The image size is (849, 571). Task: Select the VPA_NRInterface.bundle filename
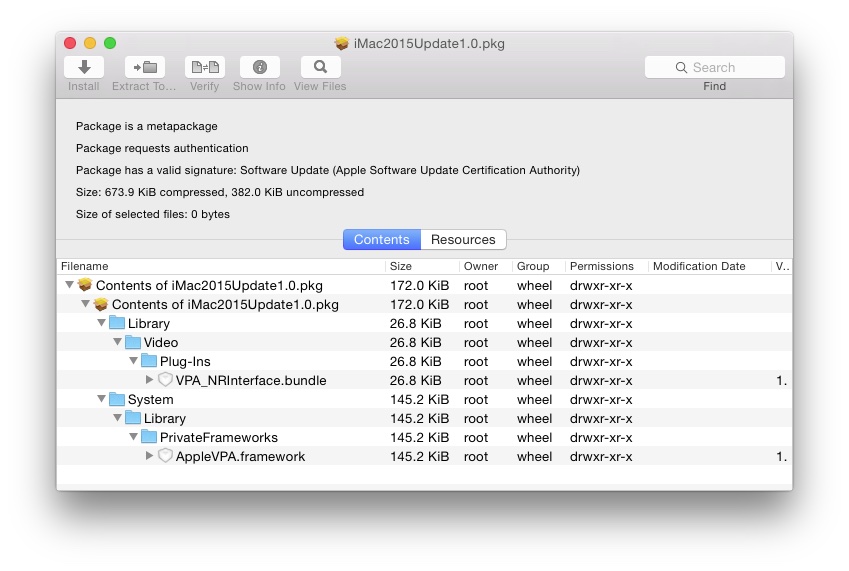click(251, 380)
